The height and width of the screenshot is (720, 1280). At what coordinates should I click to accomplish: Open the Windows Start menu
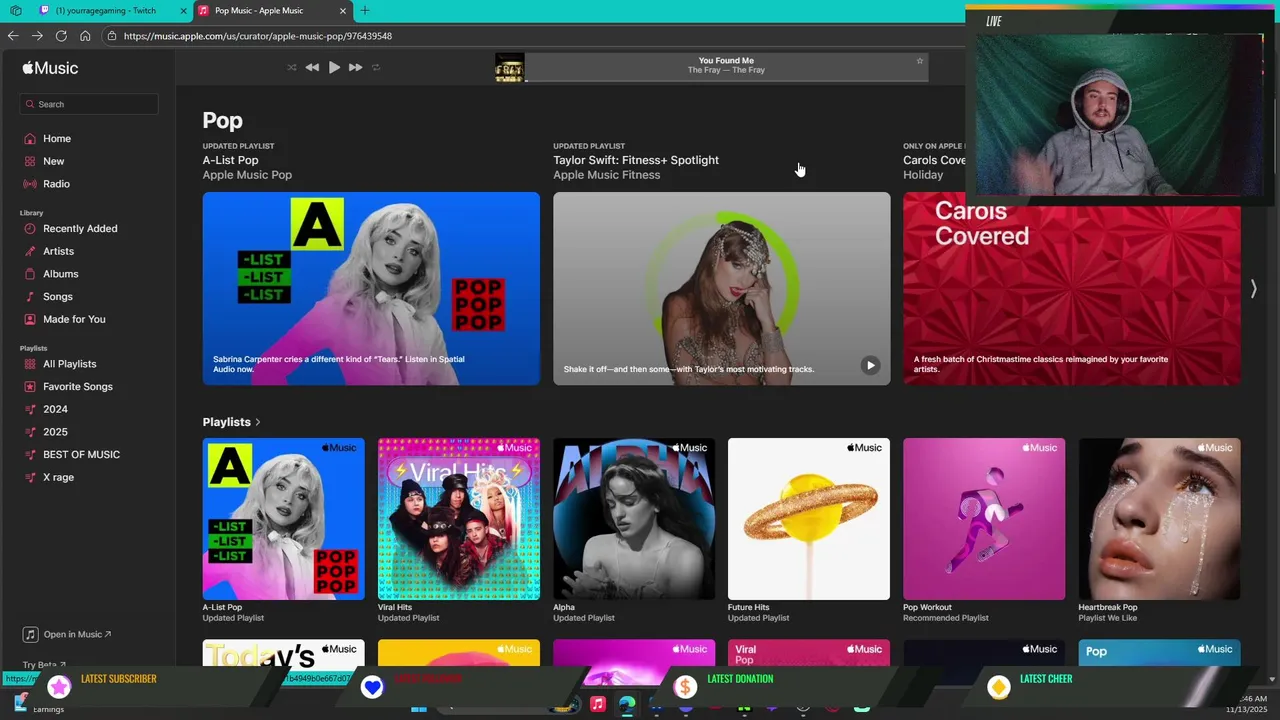click(x=419, y=706)
